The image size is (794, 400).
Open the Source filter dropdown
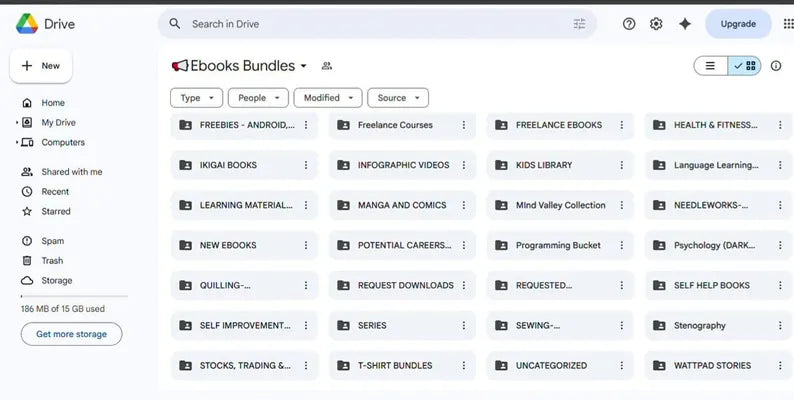[x=398, y=98]
